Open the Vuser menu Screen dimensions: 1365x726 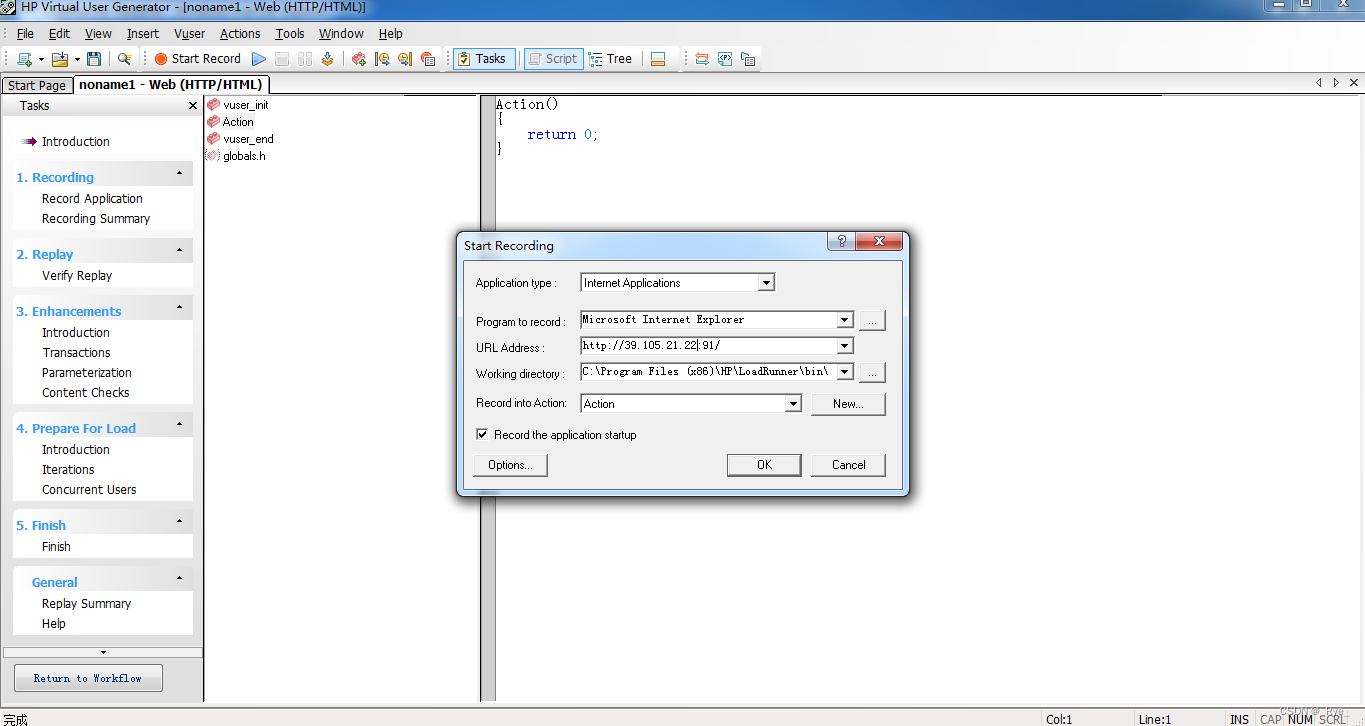pyautogui.click(x=189, y=33)
